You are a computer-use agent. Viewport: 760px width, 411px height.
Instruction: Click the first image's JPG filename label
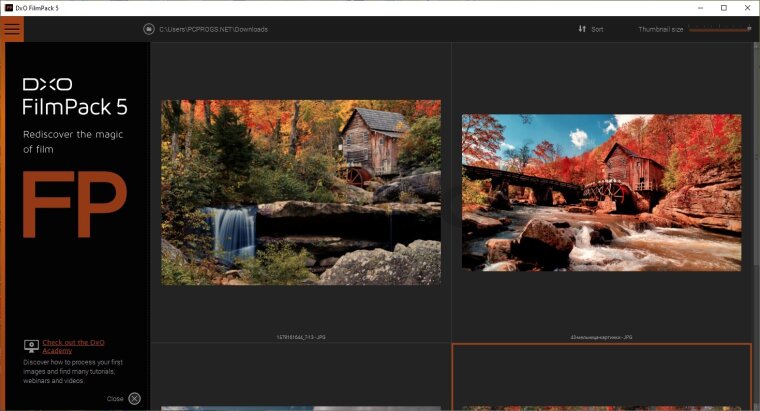point(301,338)
